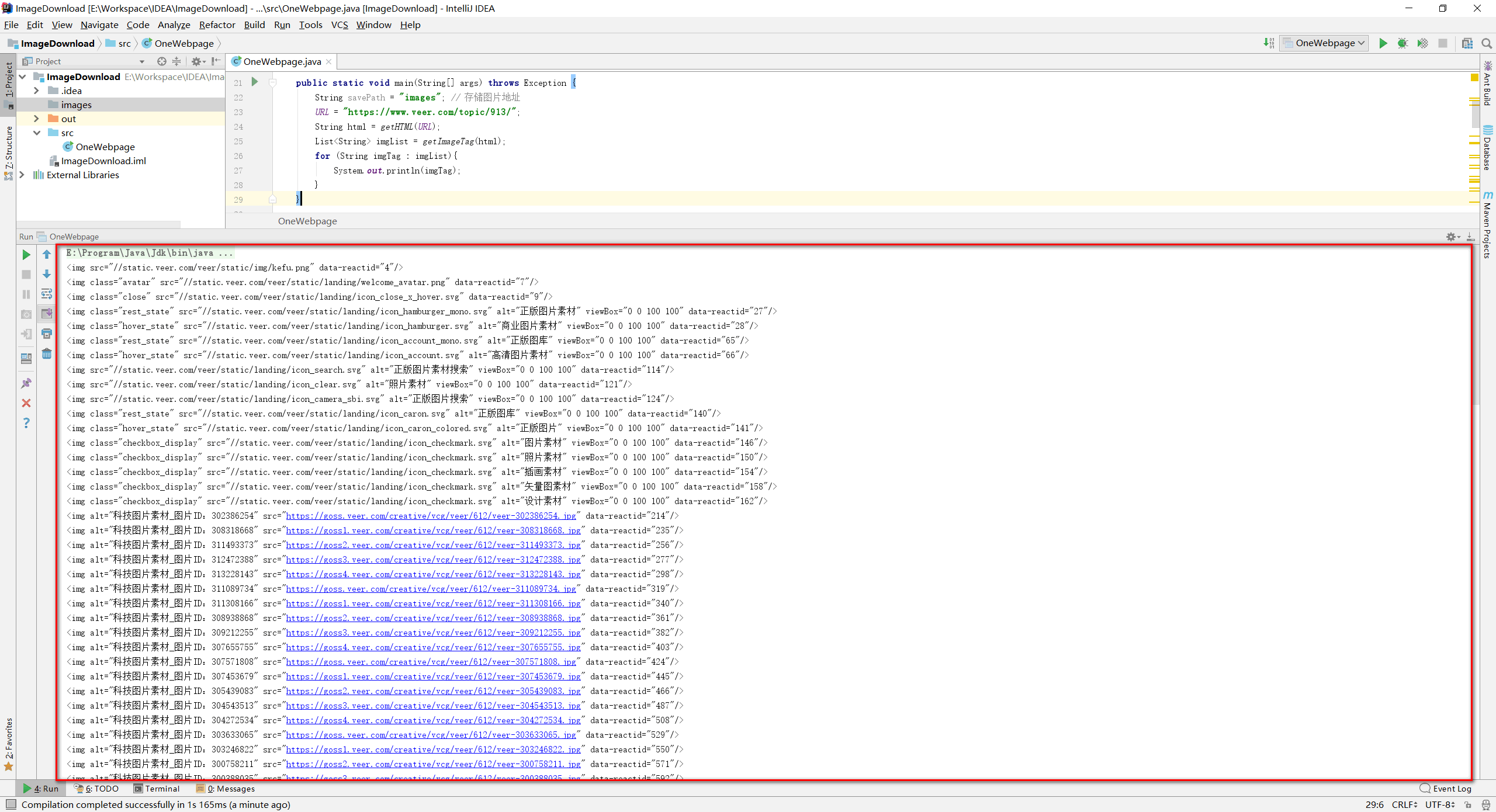Viewport: 1496px width, 812px height.
Task: Click the gutter run arrow beside main
Action: (254, 82)
